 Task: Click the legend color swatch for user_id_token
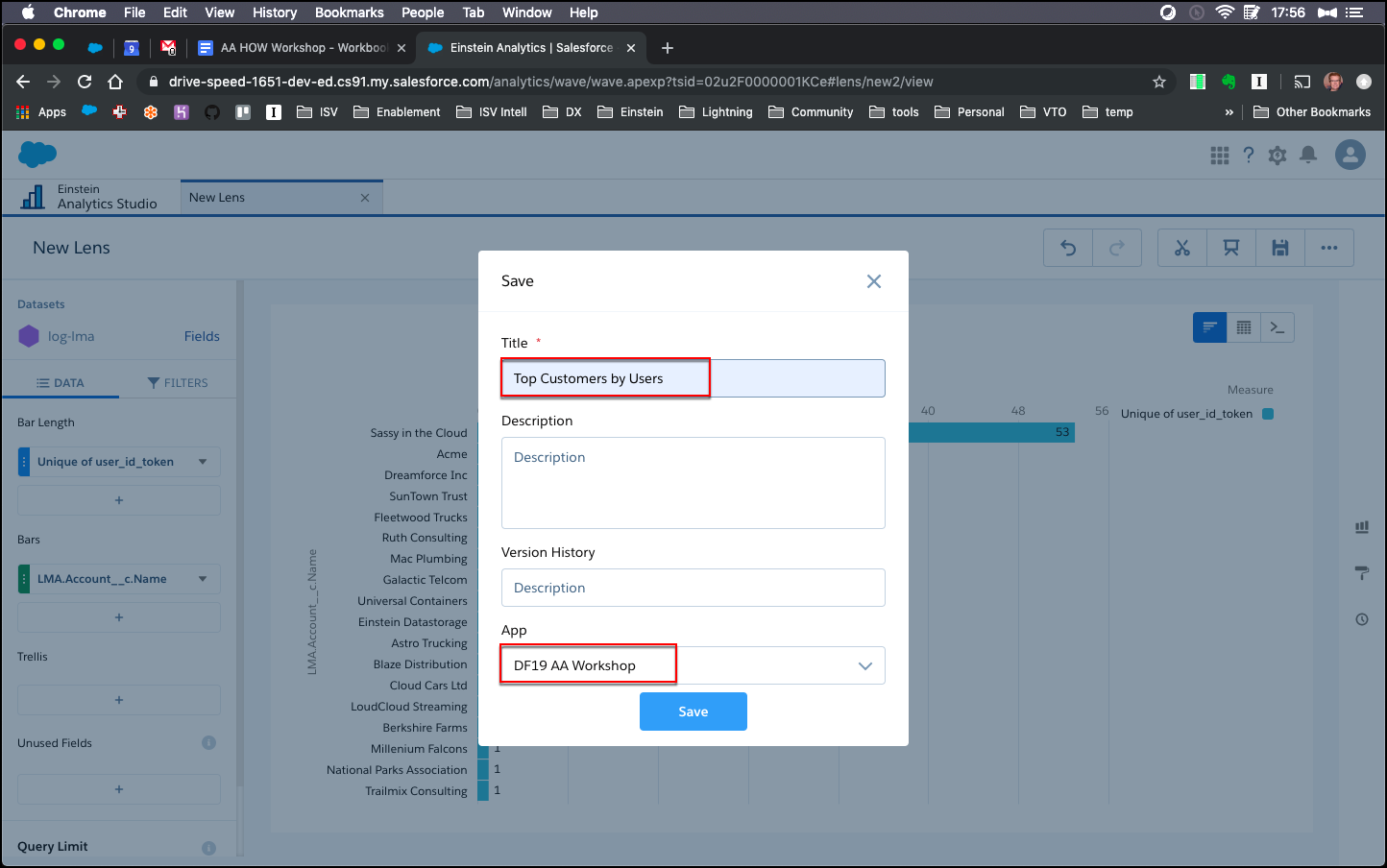point(1268,414)
